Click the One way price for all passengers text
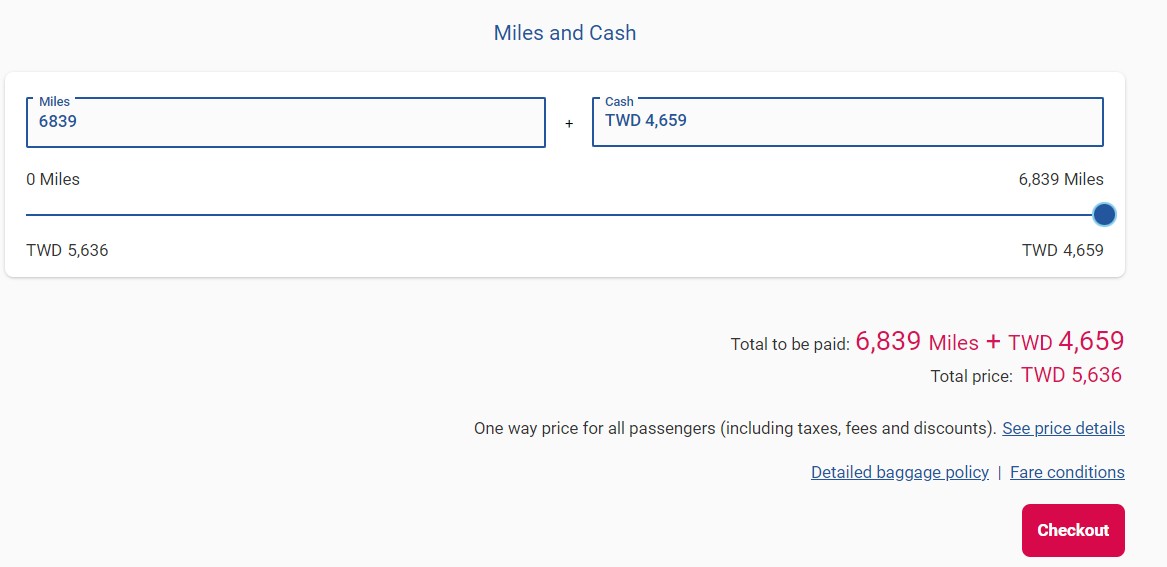 click(735, 429)
